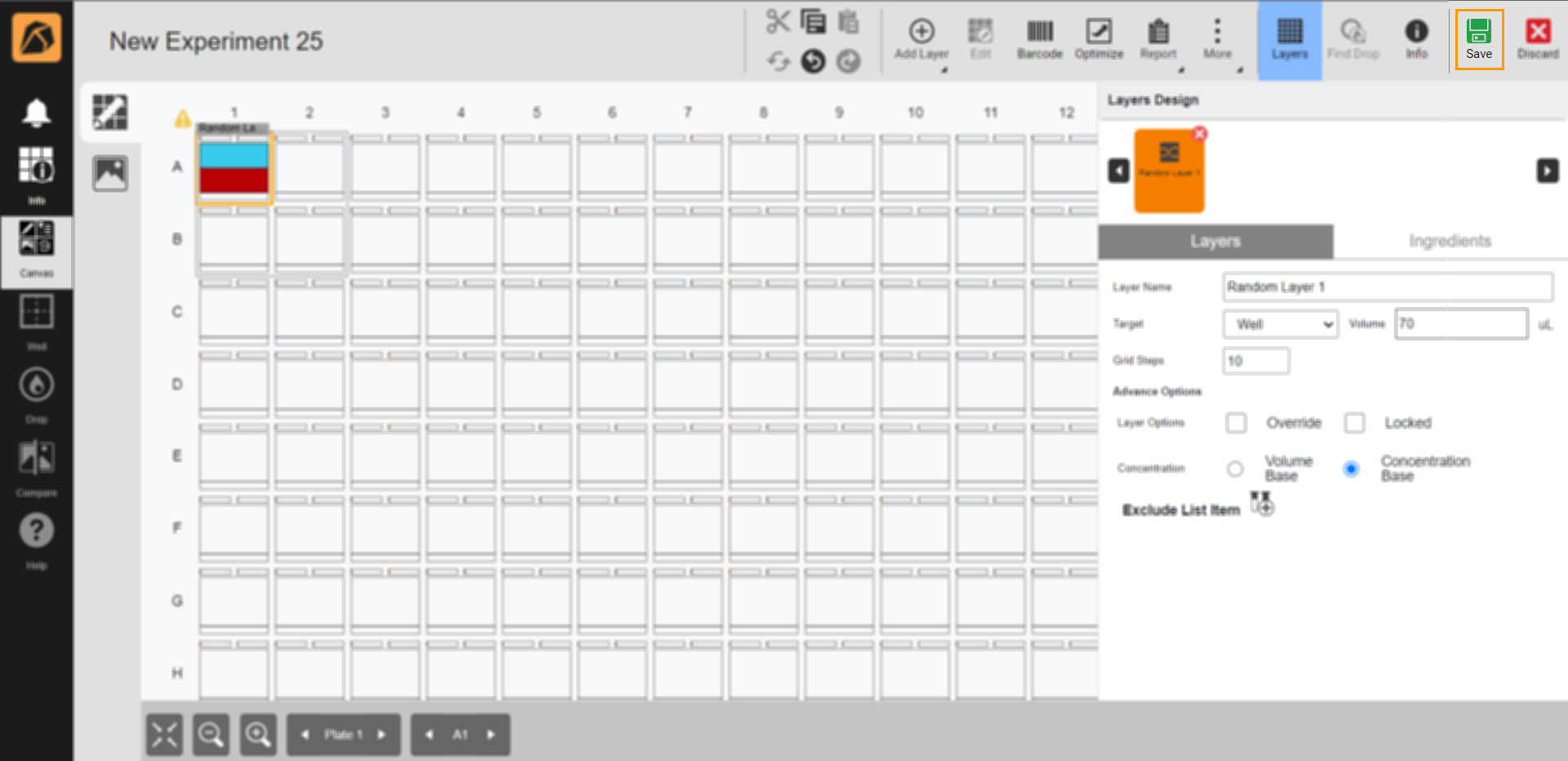
Task: Save the experiment
Action: (x=1479, y=40)
